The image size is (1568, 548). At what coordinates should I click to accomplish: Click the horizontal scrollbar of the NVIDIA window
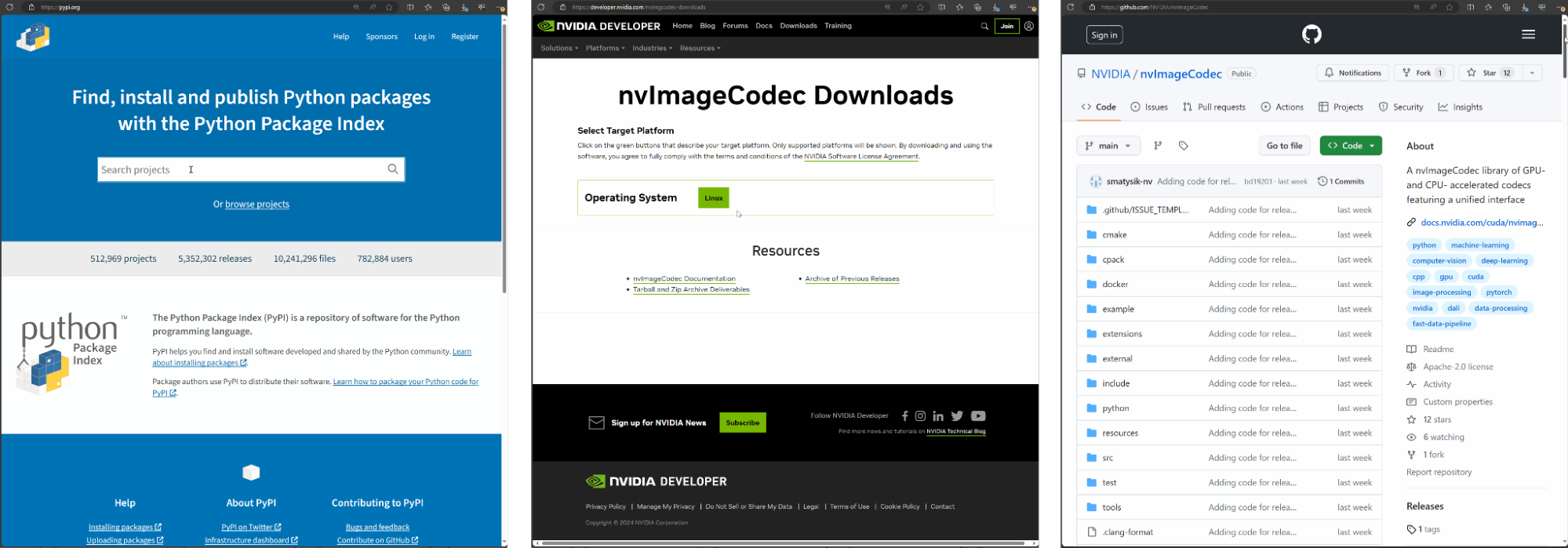784,543
